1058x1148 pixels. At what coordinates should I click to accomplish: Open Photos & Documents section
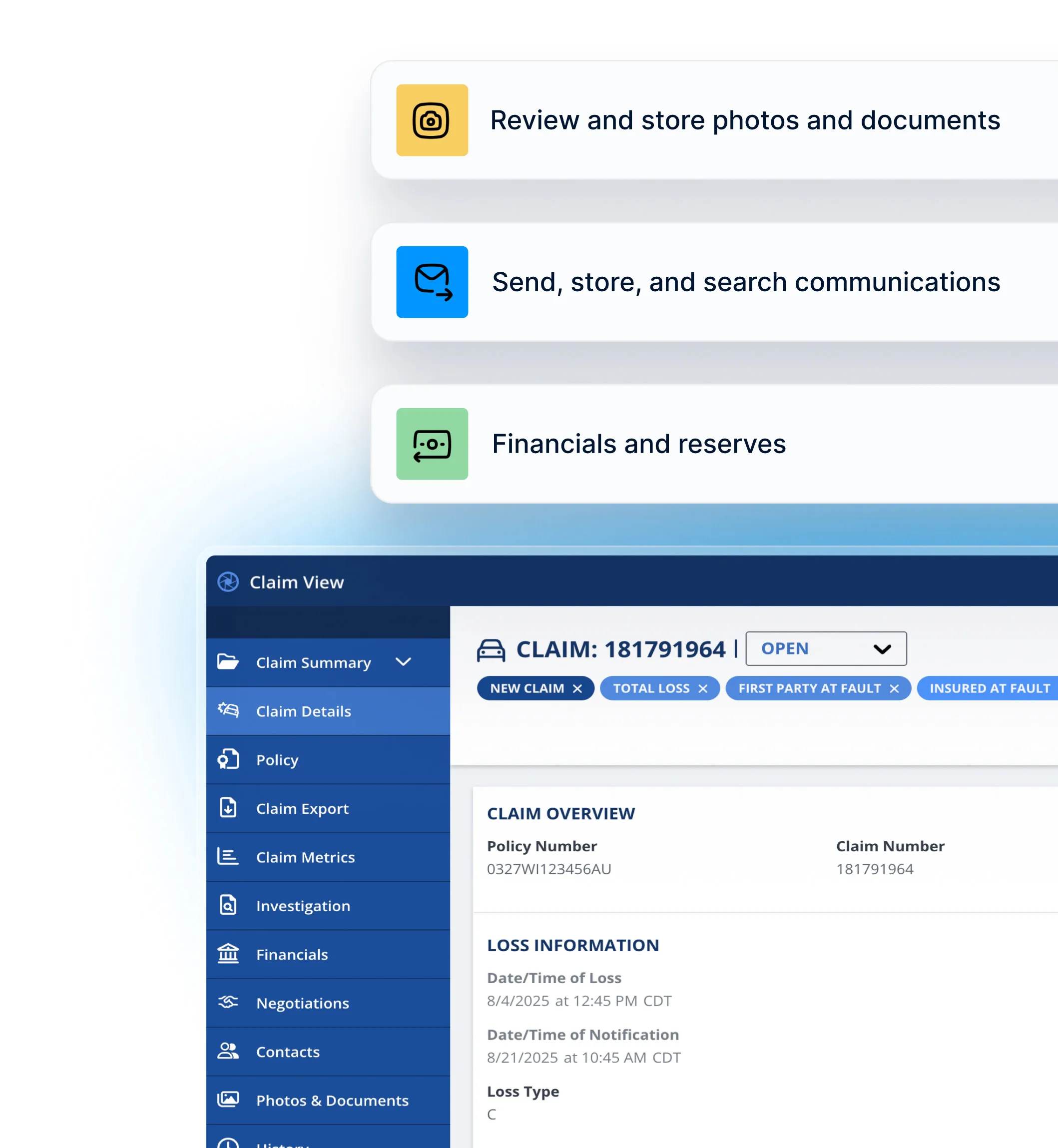(x=332, y=1100)
